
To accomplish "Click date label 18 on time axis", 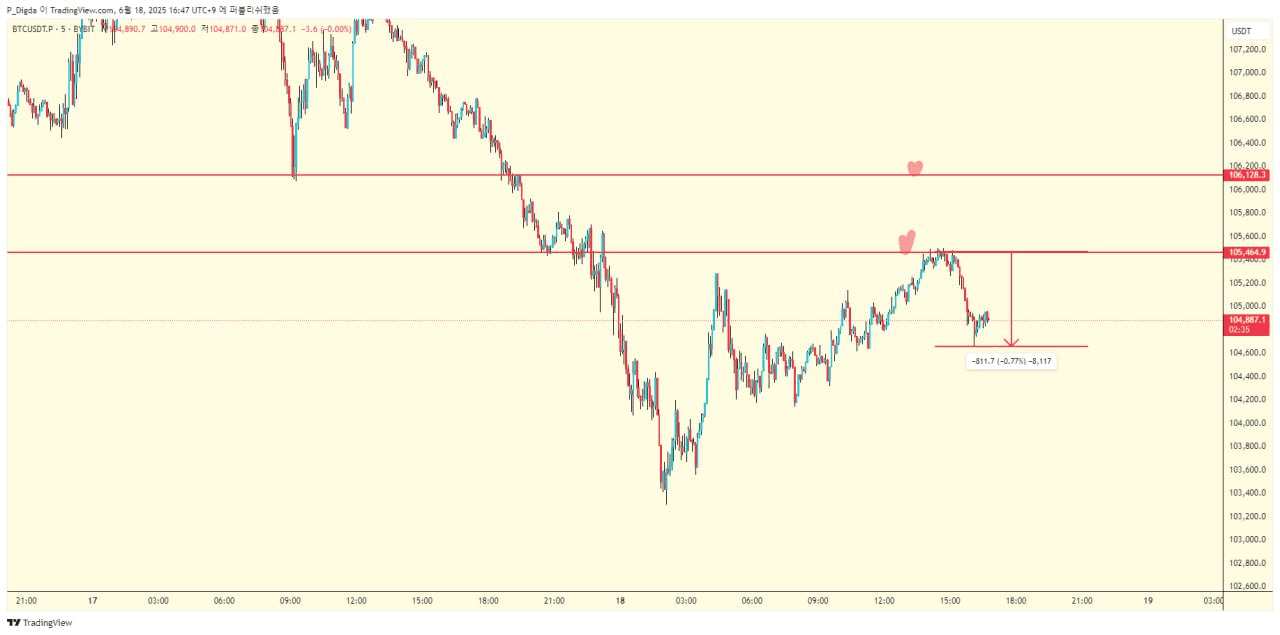I will pyautogui.click(x=620, y=601).
